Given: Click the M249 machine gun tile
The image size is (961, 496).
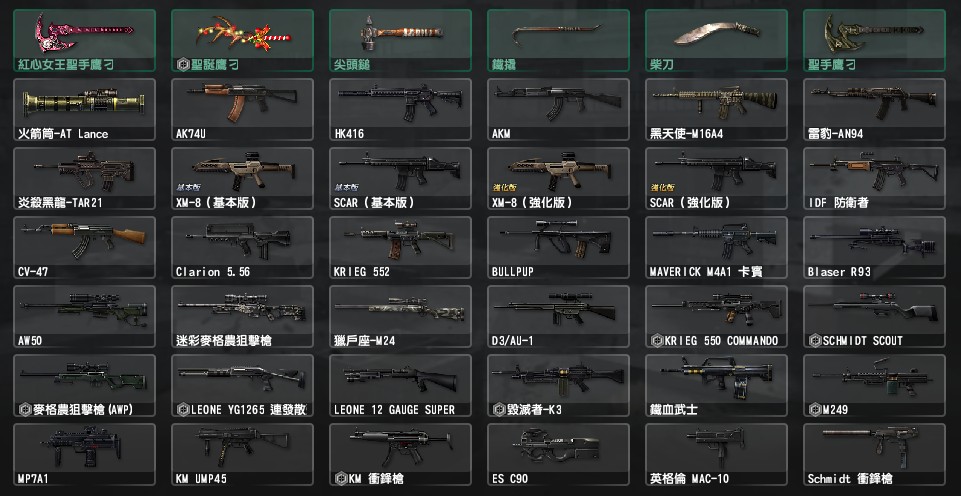Looking at the screenshot, I should 875,385.
